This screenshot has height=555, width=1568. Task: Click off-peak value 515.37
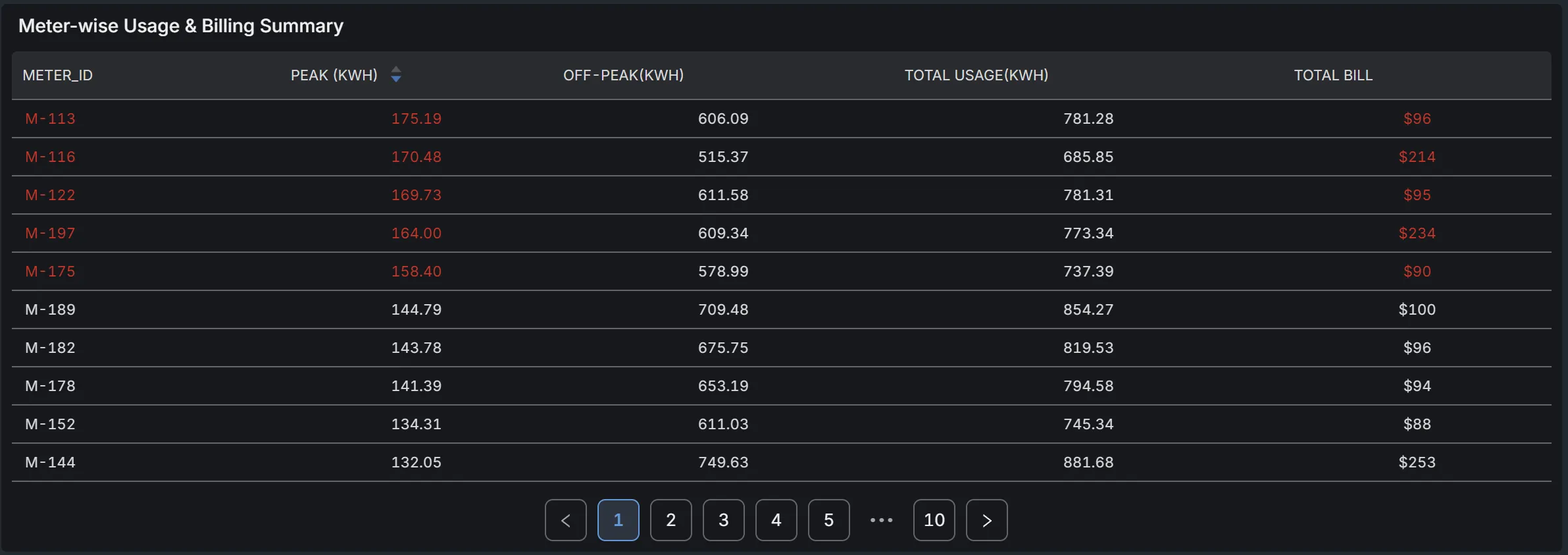point(723,157)
